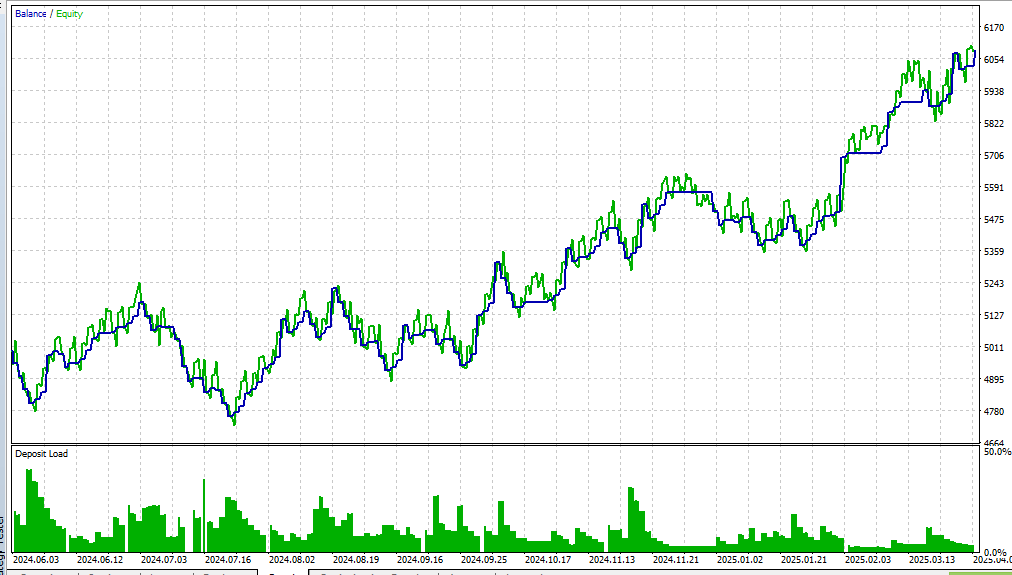This screenshot has width=1012, height=575.
Task: Click the 2024.11.21 date label
Action: (x=676, y=560)
